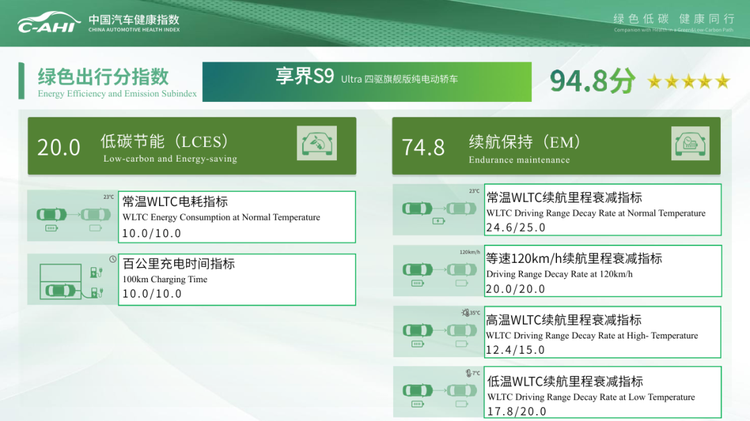Click the low-carbon car icon in the LCES header
This screenshot has height=421, width=750.
pyautogui.click(x=318, y=145)
